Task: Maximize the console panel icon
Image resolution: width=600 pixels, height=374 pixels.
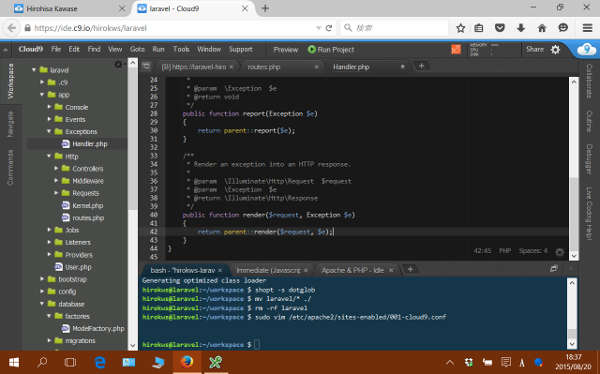Action: (x=553, y=269)
